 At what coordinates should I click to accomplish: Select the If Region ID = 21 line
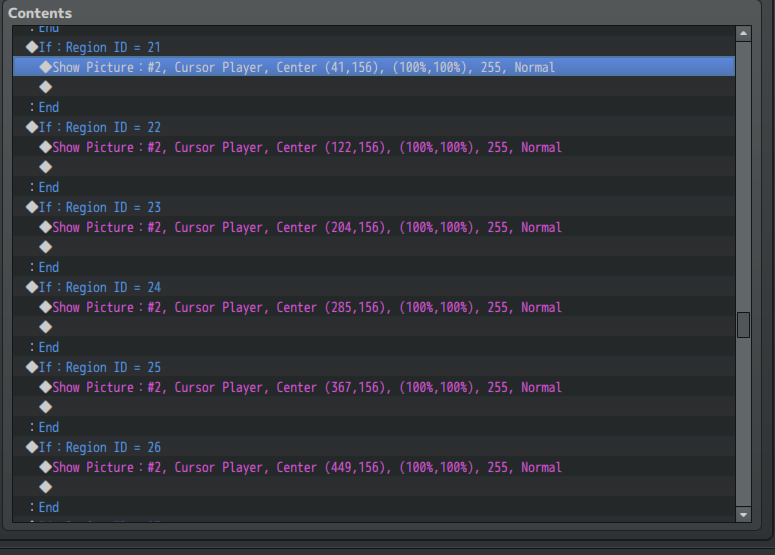[x=98, y=47]
